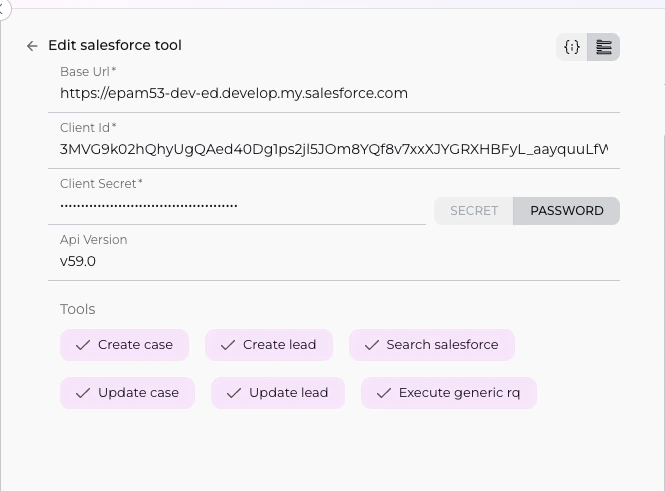Switch to form view icon
This screenshot has width=665, height=491.
604,47
